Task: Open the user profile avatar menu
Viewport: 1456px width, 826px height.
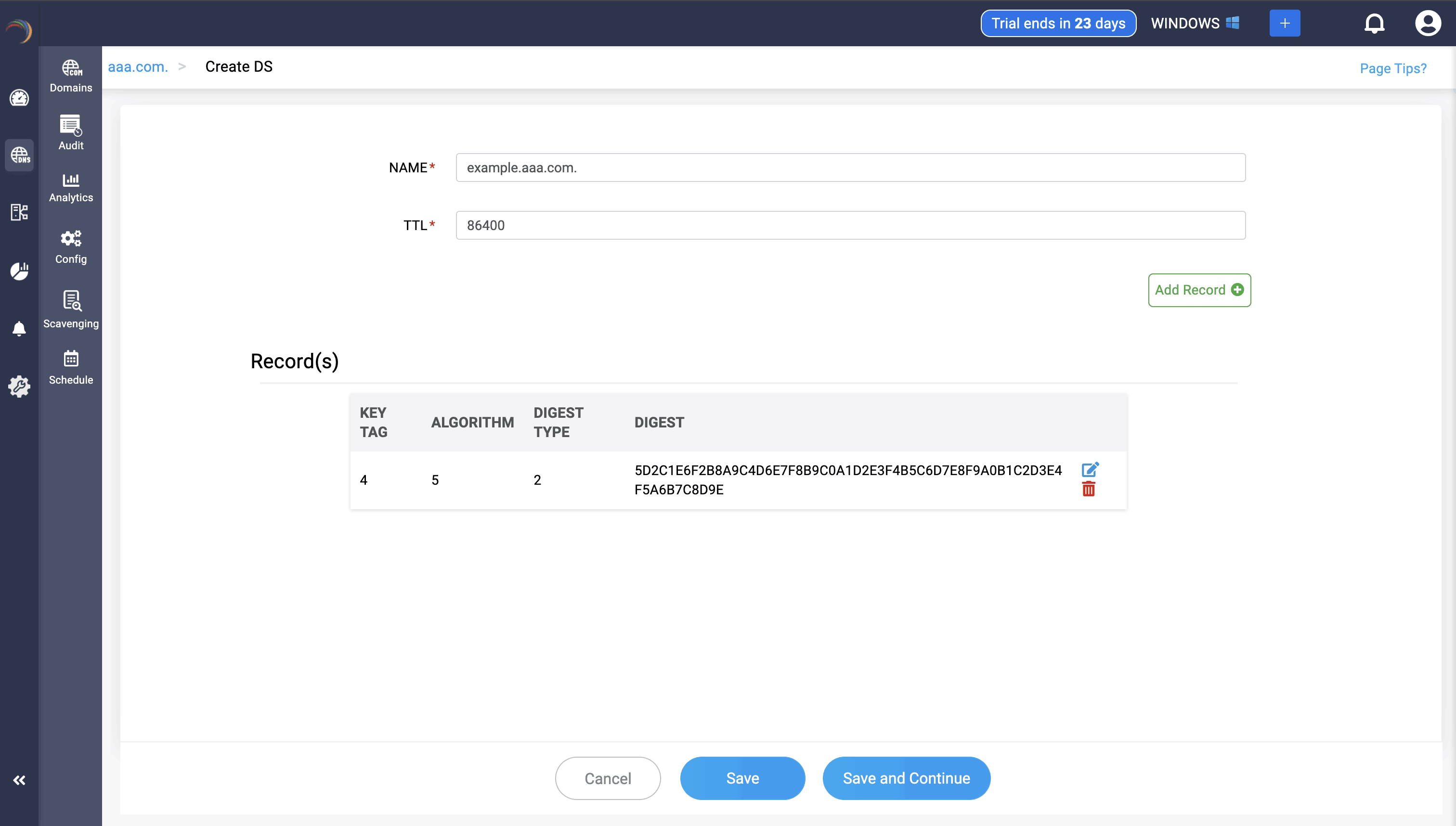Action: coord(1428,23)
